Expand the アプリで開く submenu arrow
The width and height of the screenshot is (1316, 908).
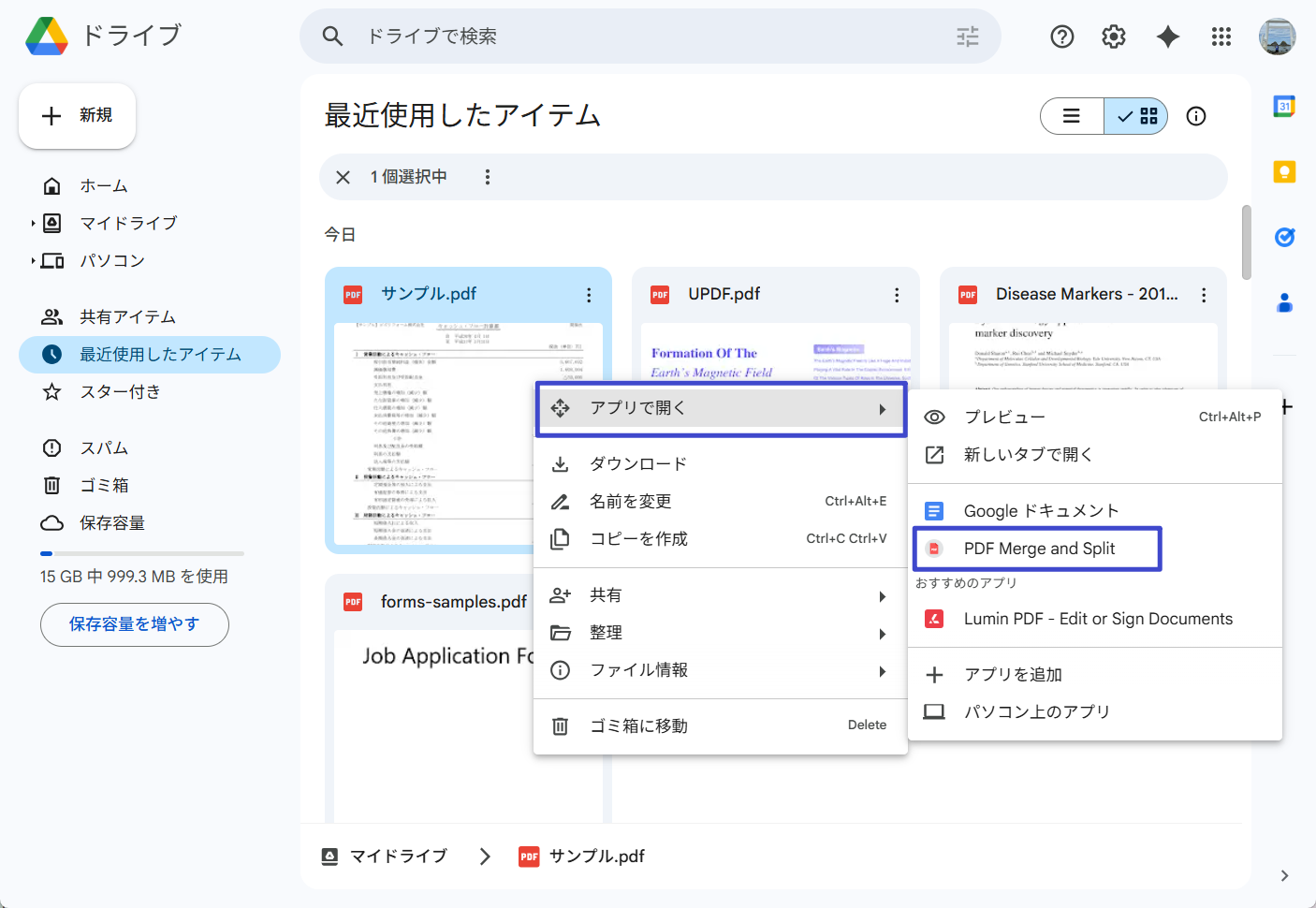coord(882,409)
